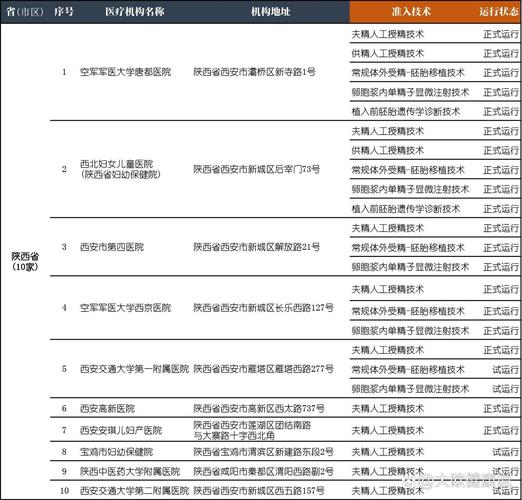
Task: Click address 陕西省西安市高新区西太路737号
Action: tap(259, 408)
